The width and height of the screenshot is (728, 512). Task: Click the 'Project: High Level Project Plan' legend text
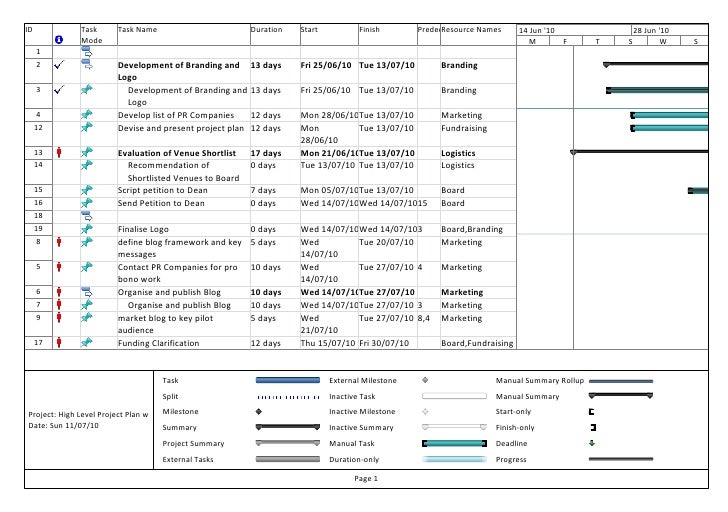click(x=88, y=415)
